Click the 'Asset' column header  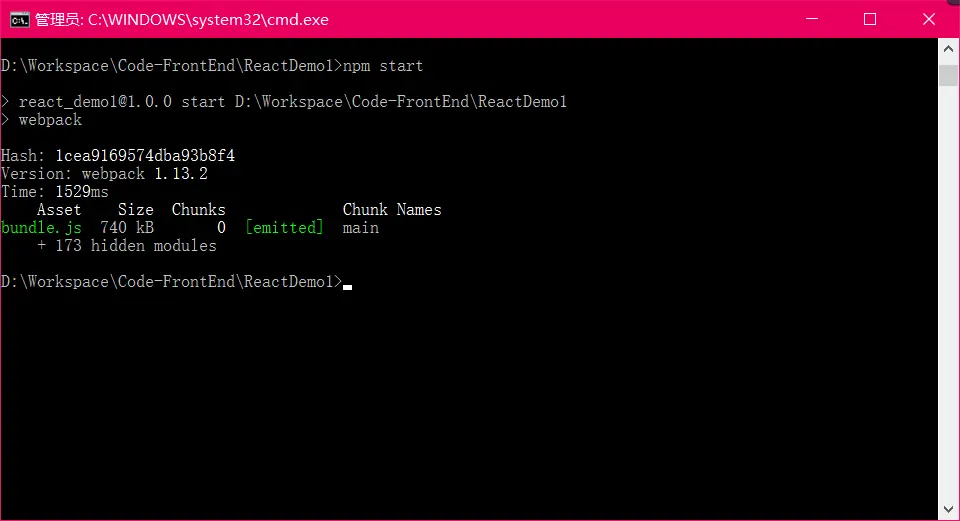point(59,210)
